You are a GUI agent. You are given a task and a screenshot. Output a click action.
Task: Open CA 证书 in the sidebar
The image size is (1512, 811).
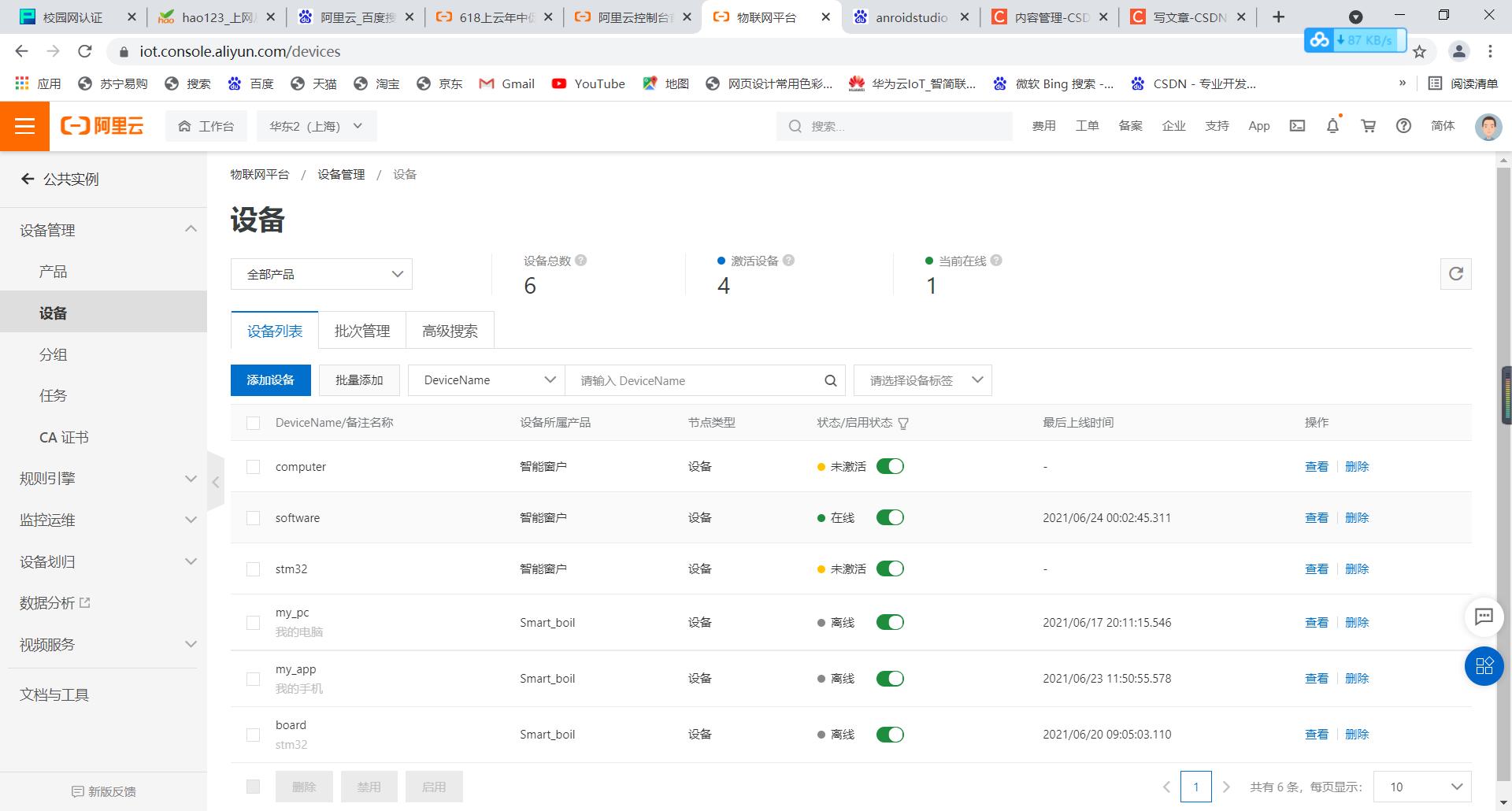(x=64, y=437)
